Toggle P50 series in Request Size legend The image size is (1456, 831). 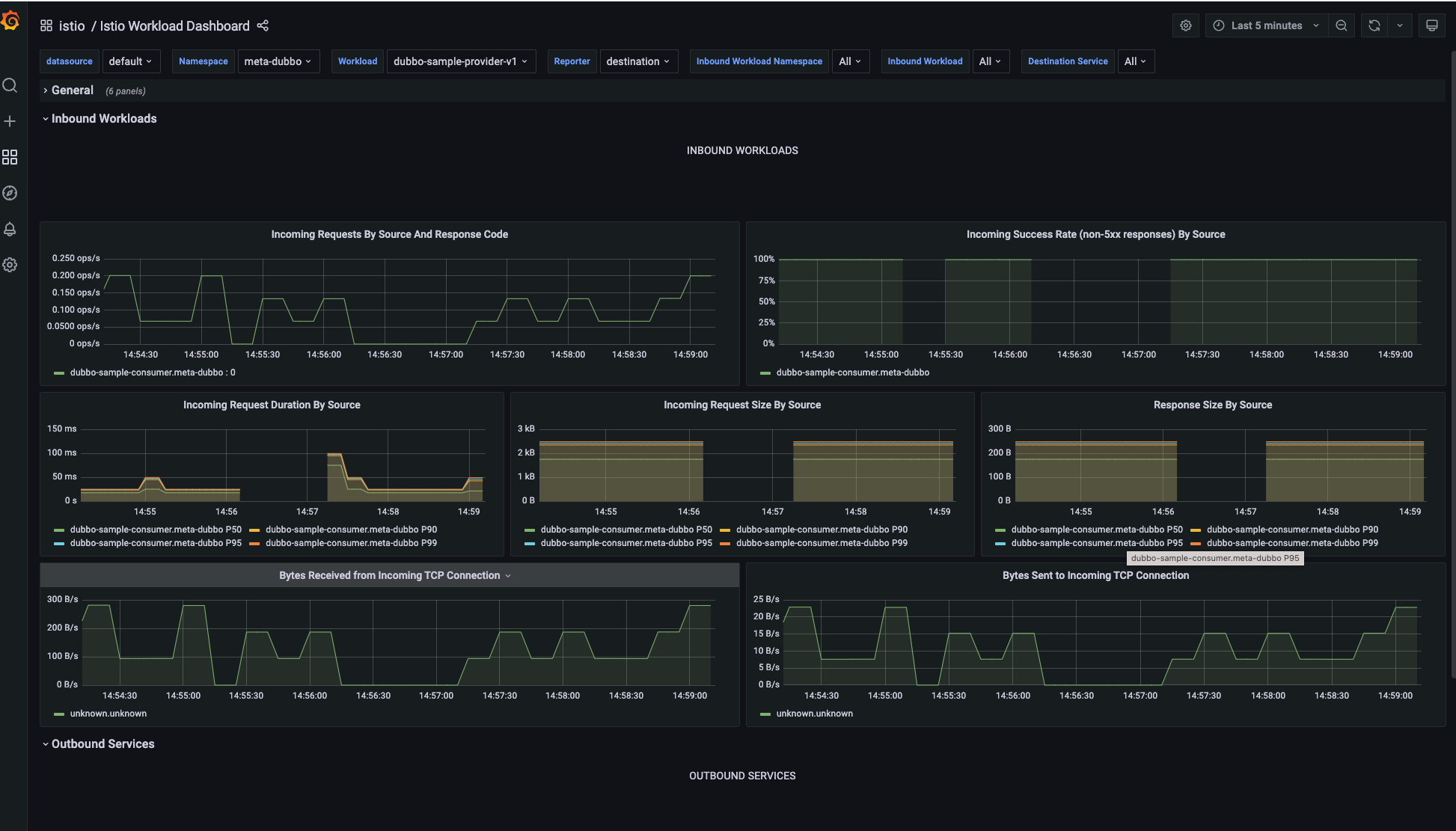pos(626,530)
